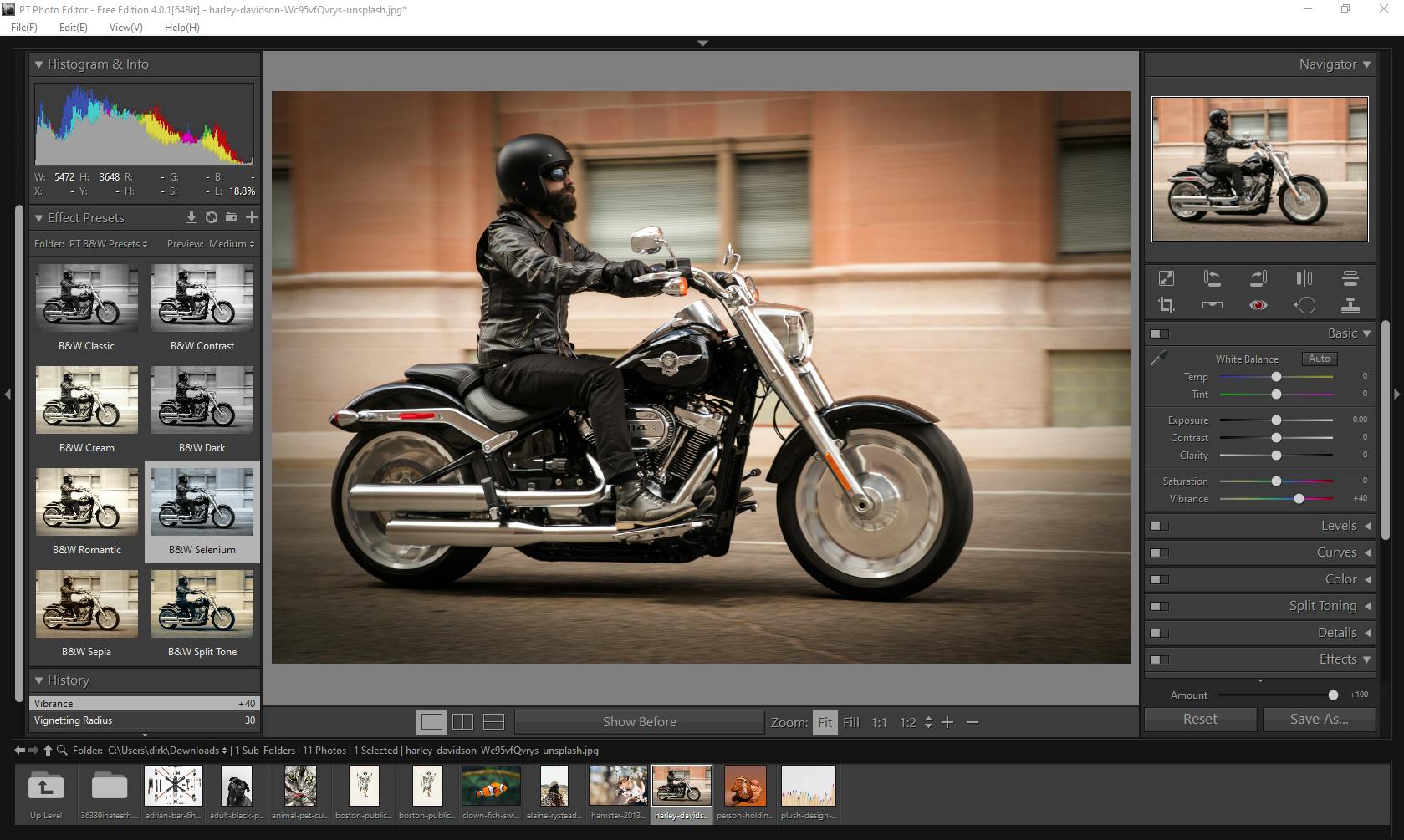
Task: Click the Save As button
Action: (x=1319, y=719)
